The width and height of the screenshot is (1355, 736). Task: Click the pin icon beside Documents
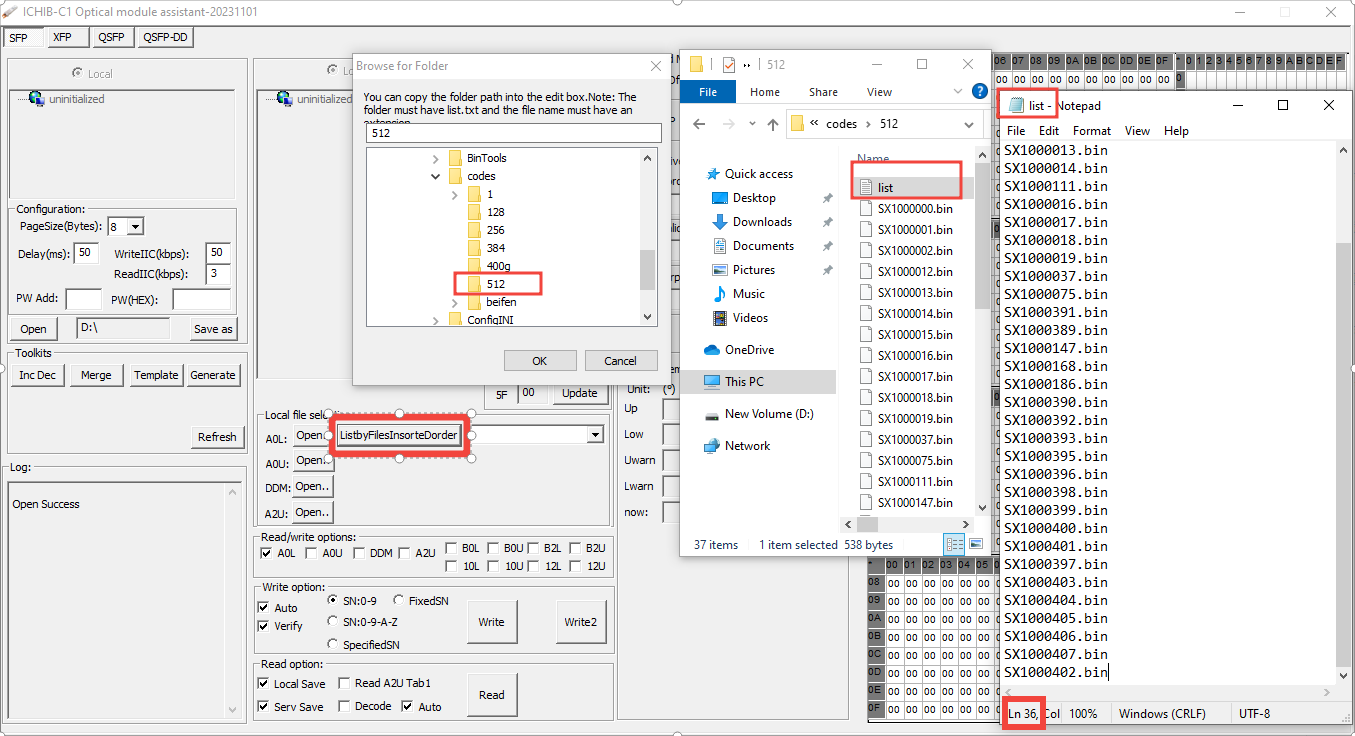tap(828, 245)
